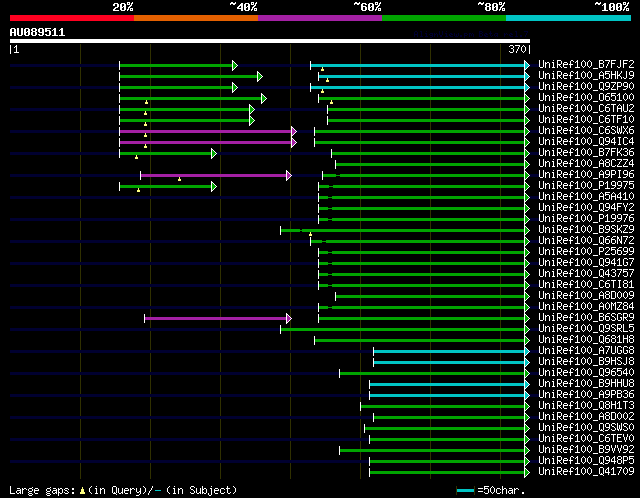Select the UniRef100_B6SGR9 text

[586, 318]
